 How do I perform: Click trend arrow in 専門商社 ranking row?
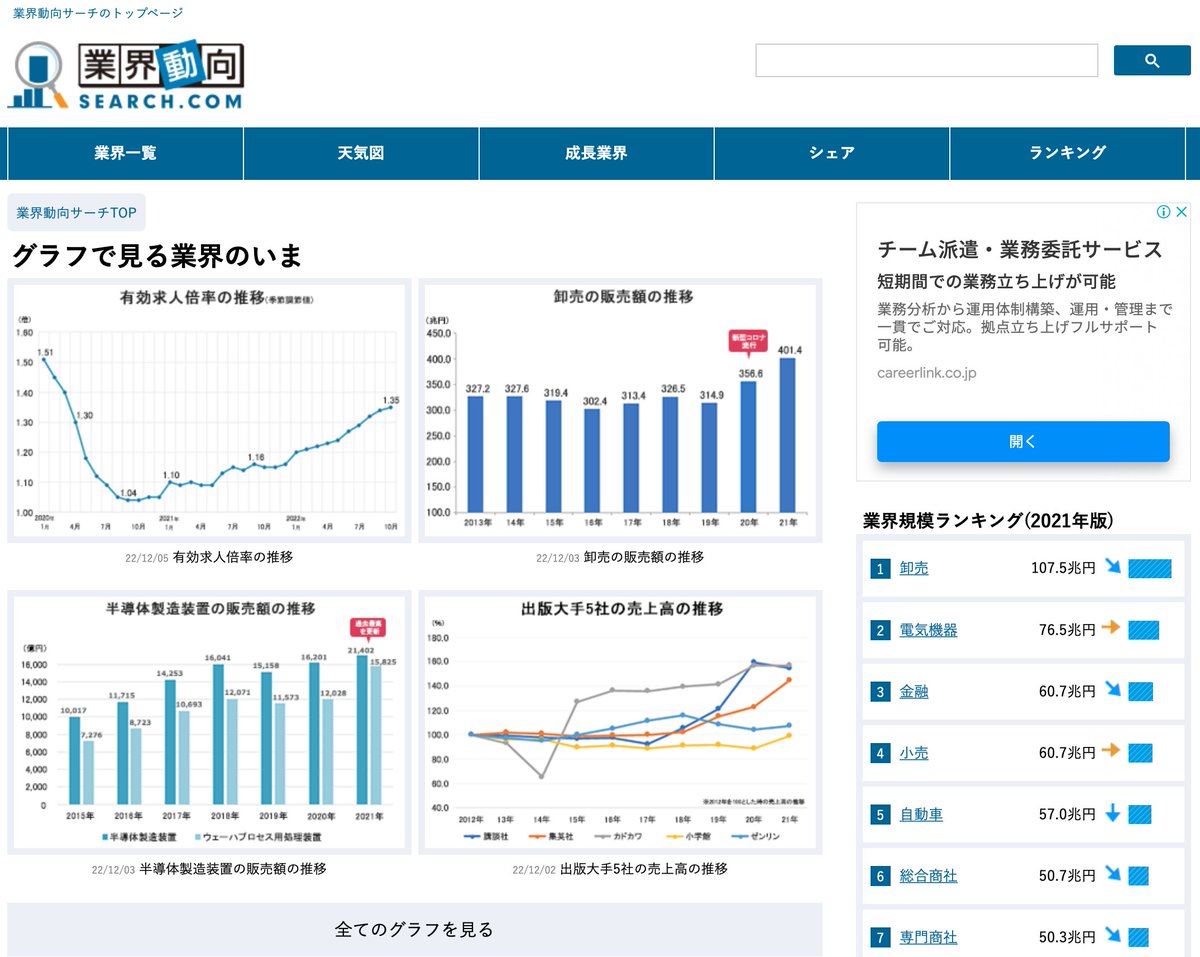click(x=1113, y=937)
